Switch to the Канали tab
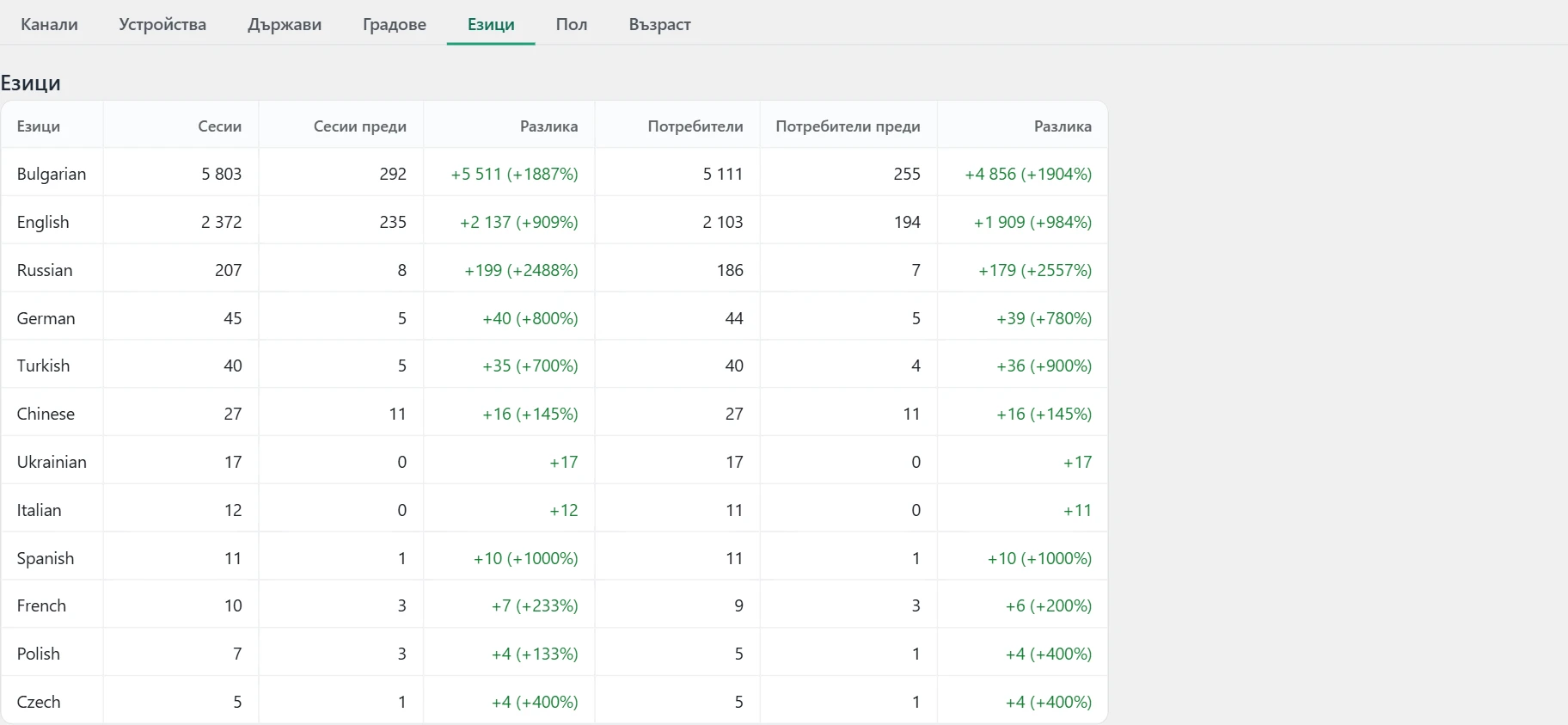The image size is (1568, 725). (x=49, y=24)
